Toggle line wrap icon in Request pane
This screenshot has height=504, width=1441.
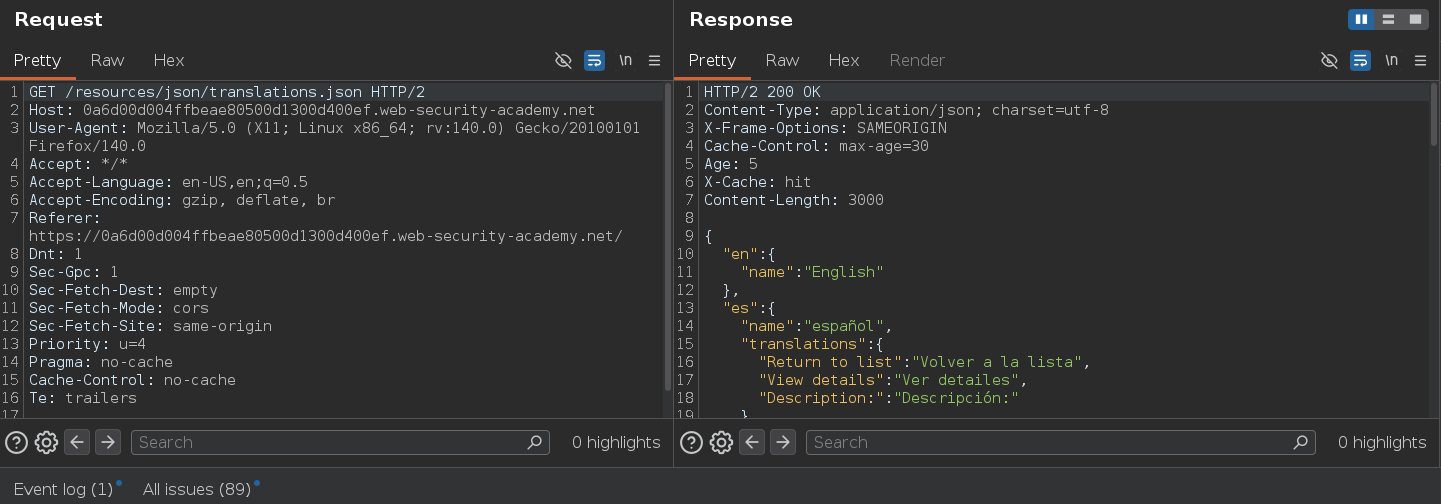coord(594,61)
